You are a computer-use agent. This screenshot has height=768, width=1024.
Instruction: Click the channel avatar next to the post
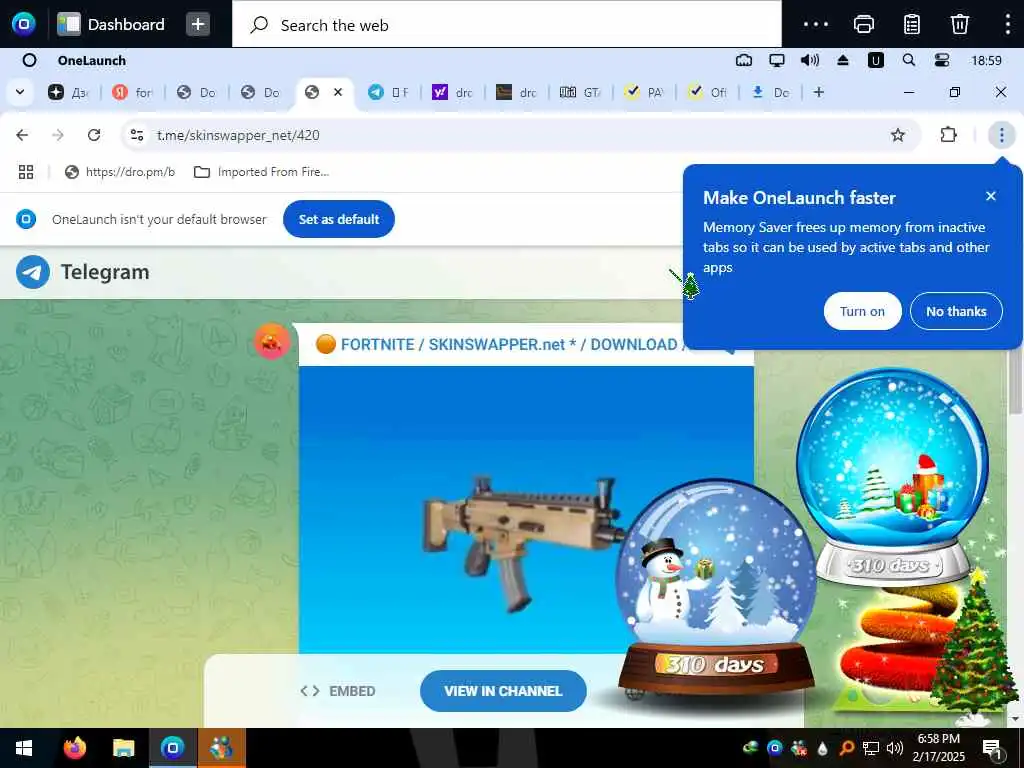(x=272, y=341)
